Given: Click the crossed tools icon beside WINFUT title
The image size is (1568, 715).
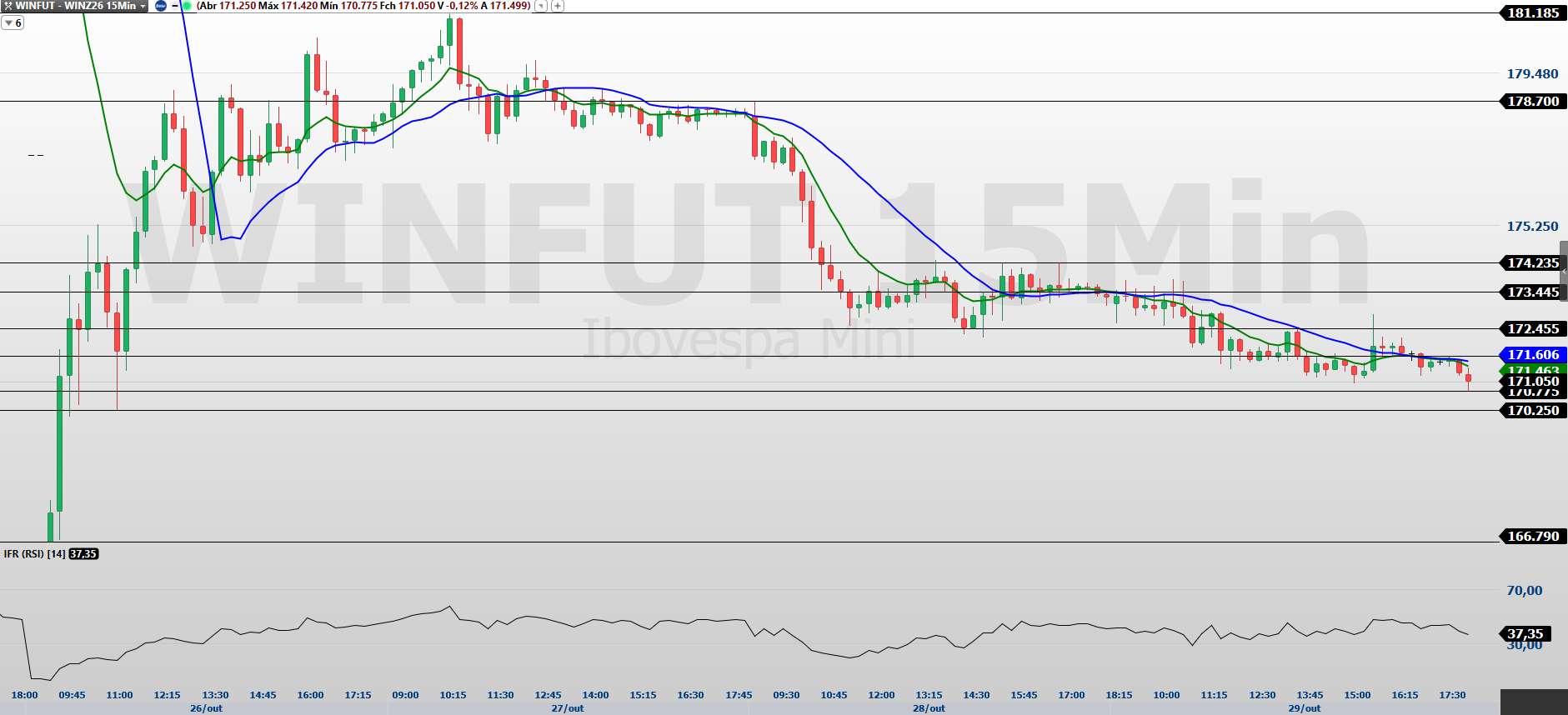Looking at the screenshot, I should click(8, 6).
